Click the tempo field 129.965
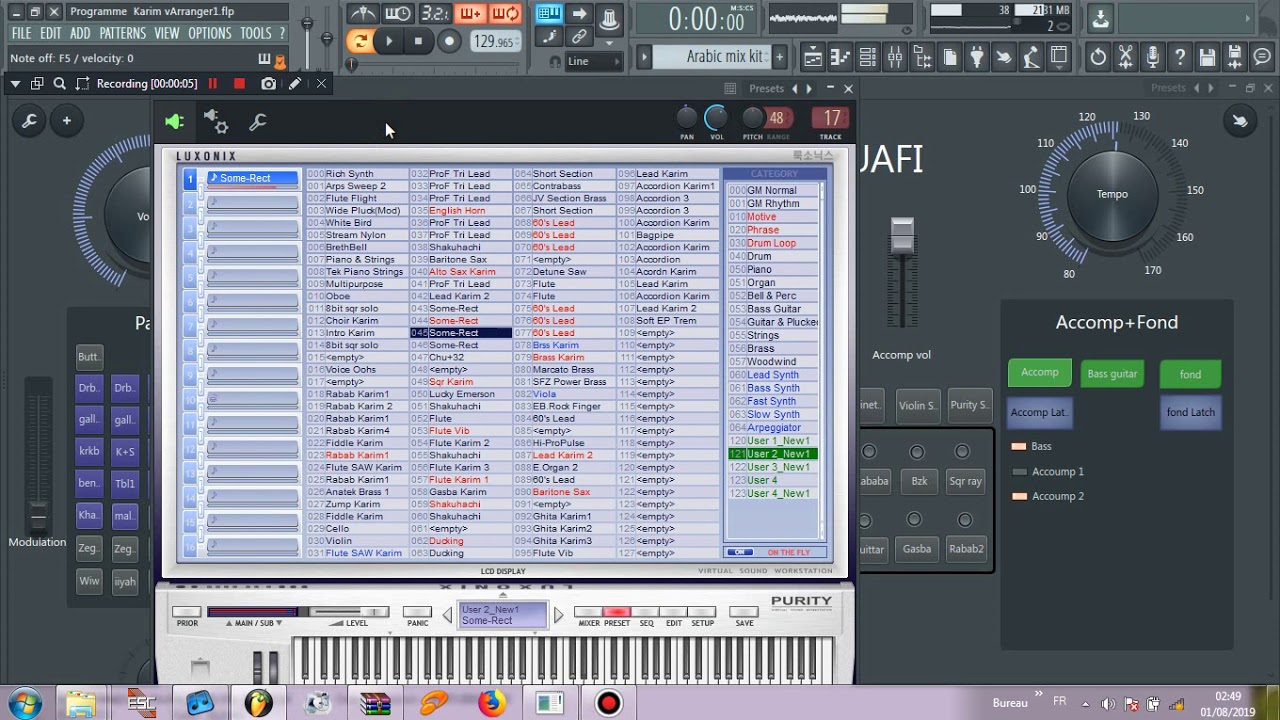The width and height of the screenshot is (1280, 720). (494, 42)
